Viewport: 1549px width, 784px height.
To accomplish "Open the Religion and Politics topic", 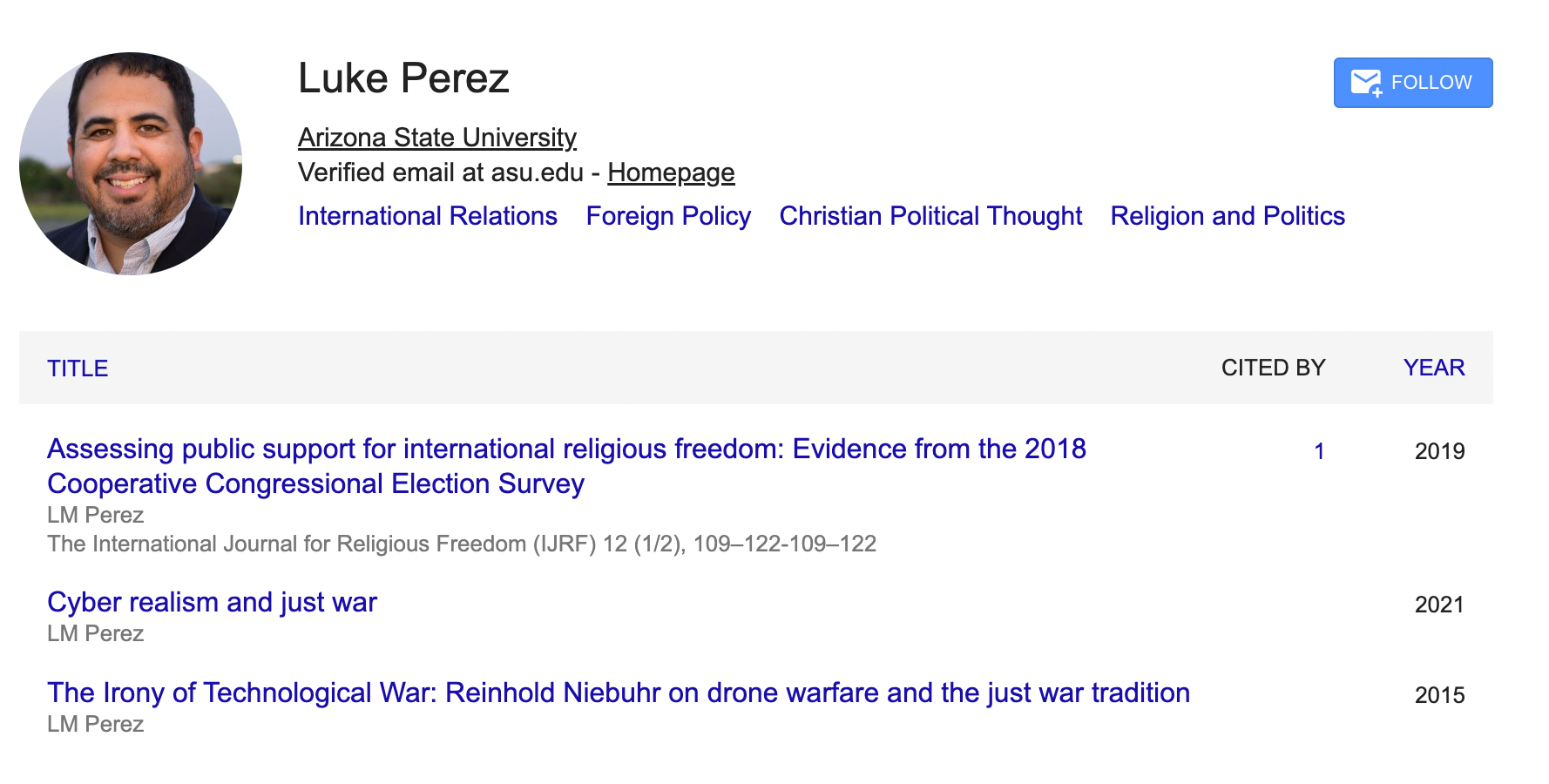I will pyautogui.click(x=1227, y=216).
